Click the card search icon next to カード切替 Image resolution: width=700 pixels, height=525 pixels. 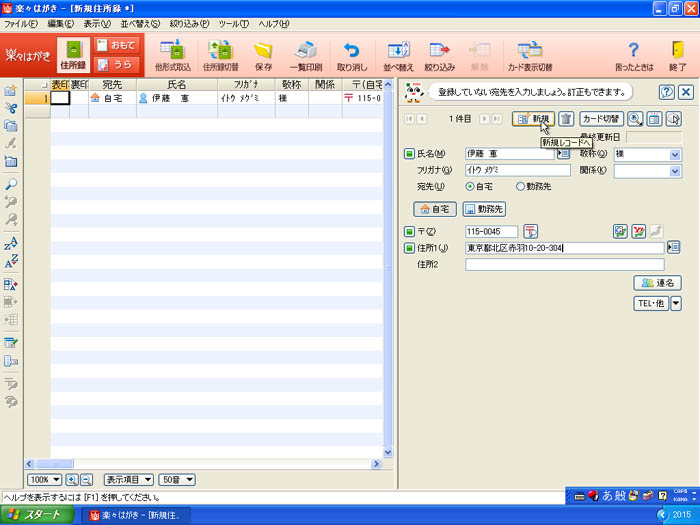coord(635,119)
